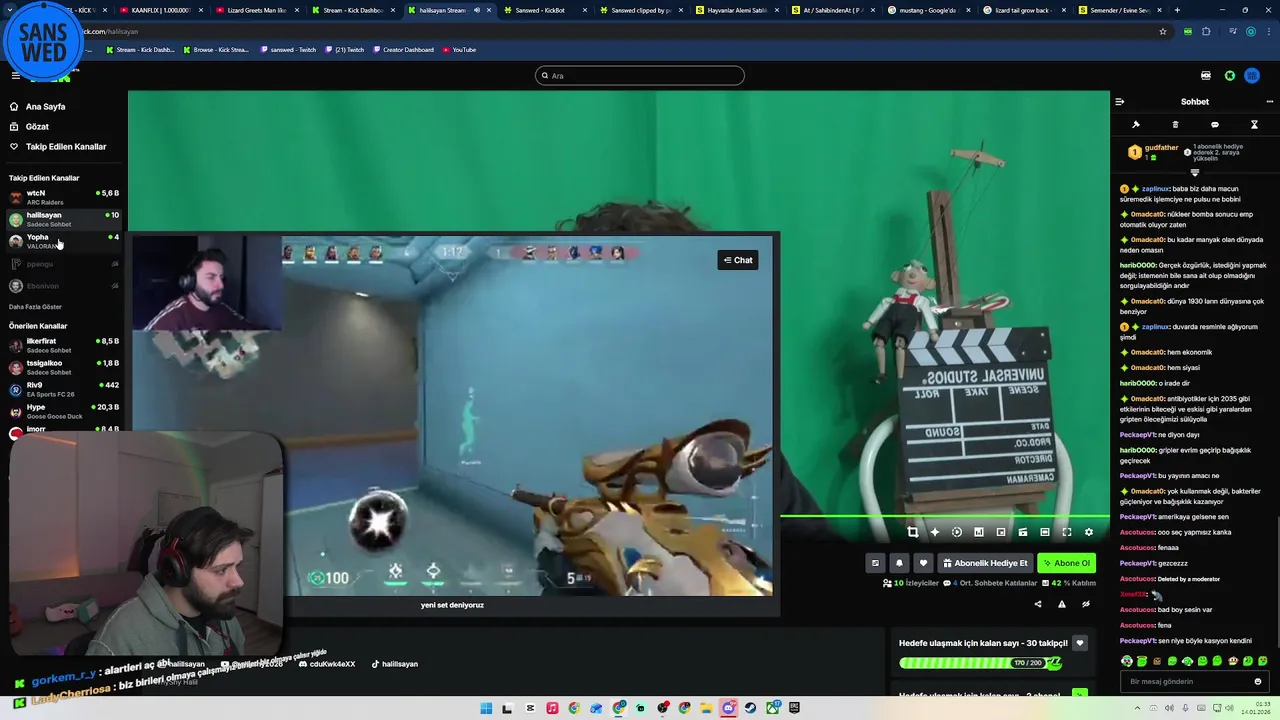Switch to Lizard Greets Man browser tab
1280x720 pixels.
pyautogui.click(x=257, y=10)
